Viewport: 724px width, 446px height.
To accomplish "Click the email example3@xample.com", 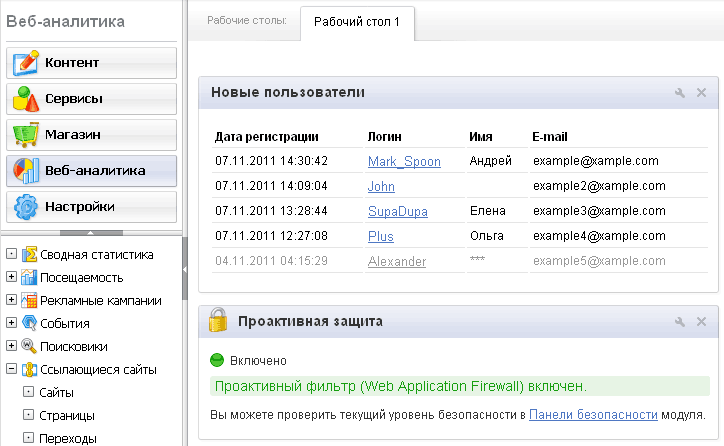I will coord(599,211).
